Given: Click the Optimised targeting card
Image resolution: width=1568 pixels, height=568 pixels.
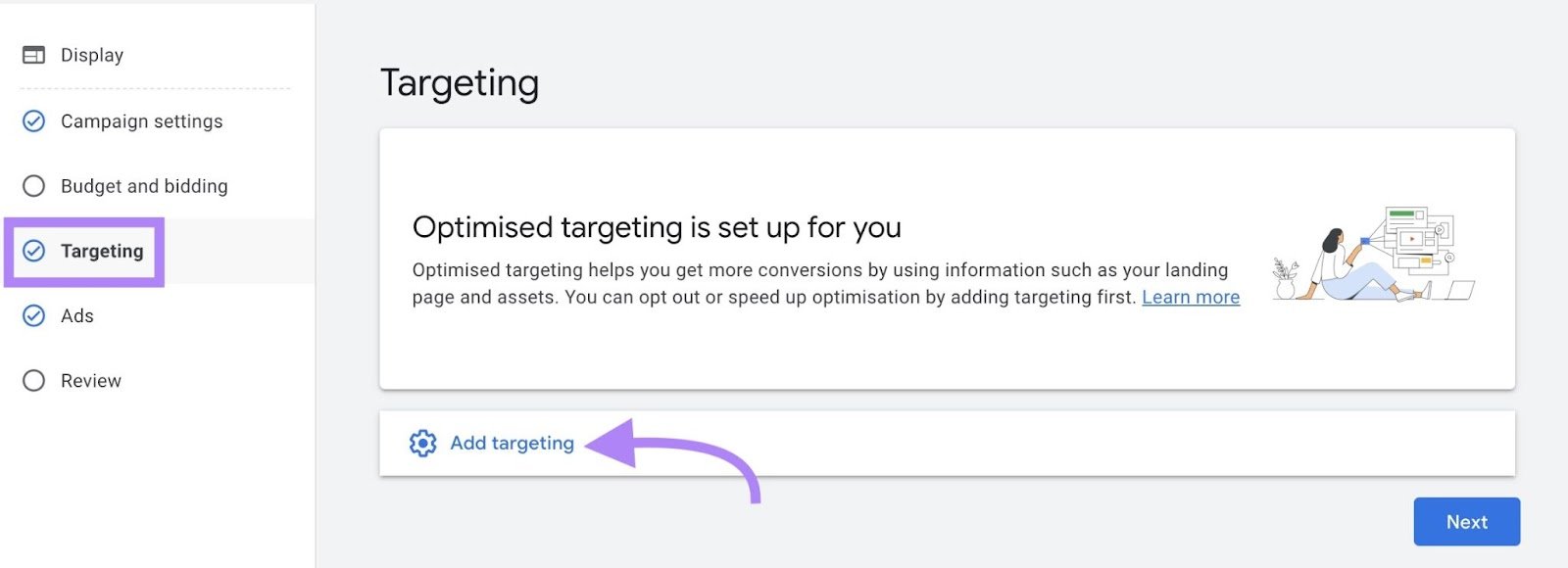Looking at the screenshot, I should (x=949, y=260).
